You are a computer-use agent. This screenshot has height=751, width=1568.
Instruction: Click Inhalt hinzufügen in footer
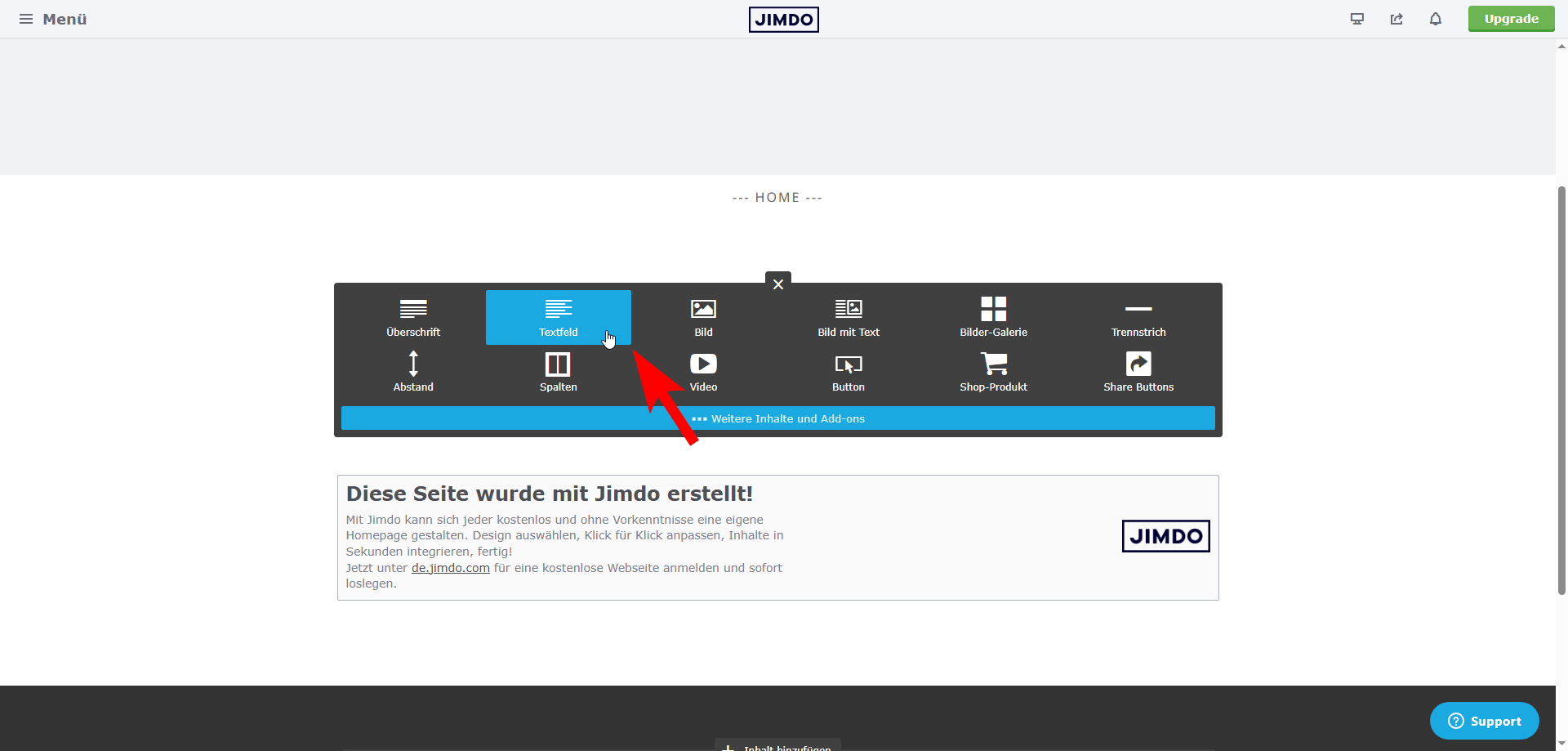click(777, 746)
